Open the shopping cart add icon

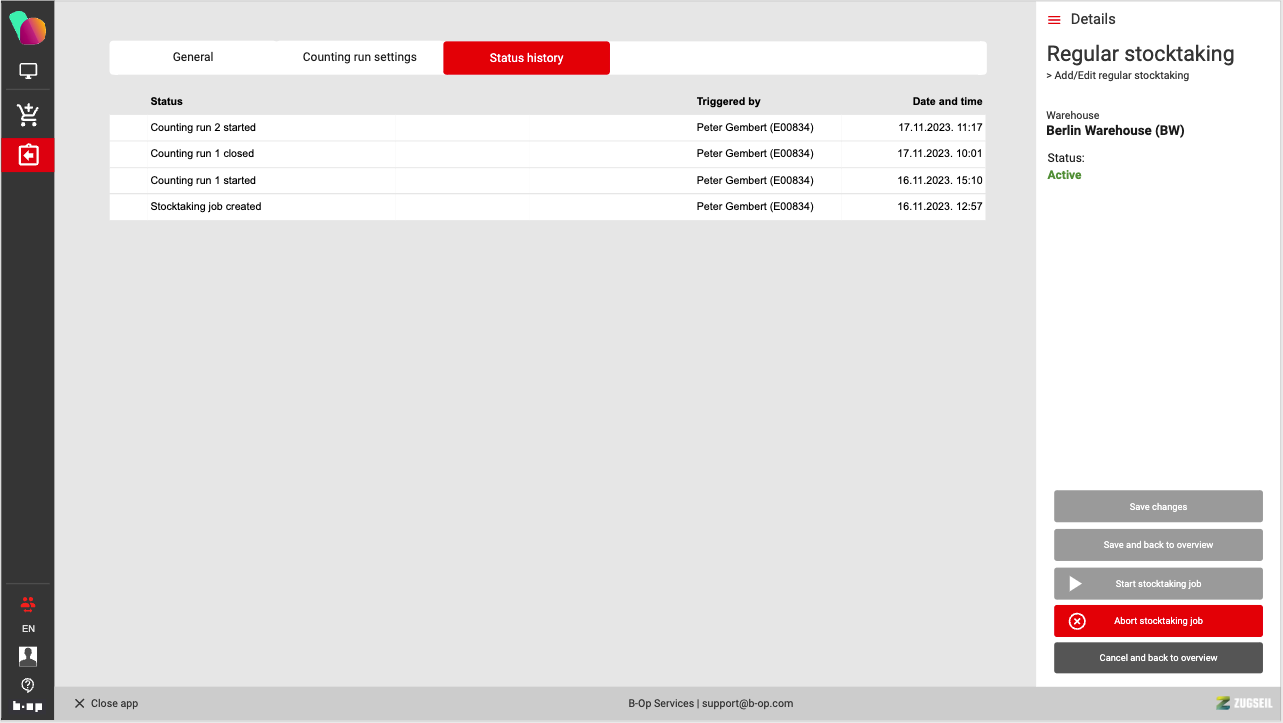coord(28,115)
